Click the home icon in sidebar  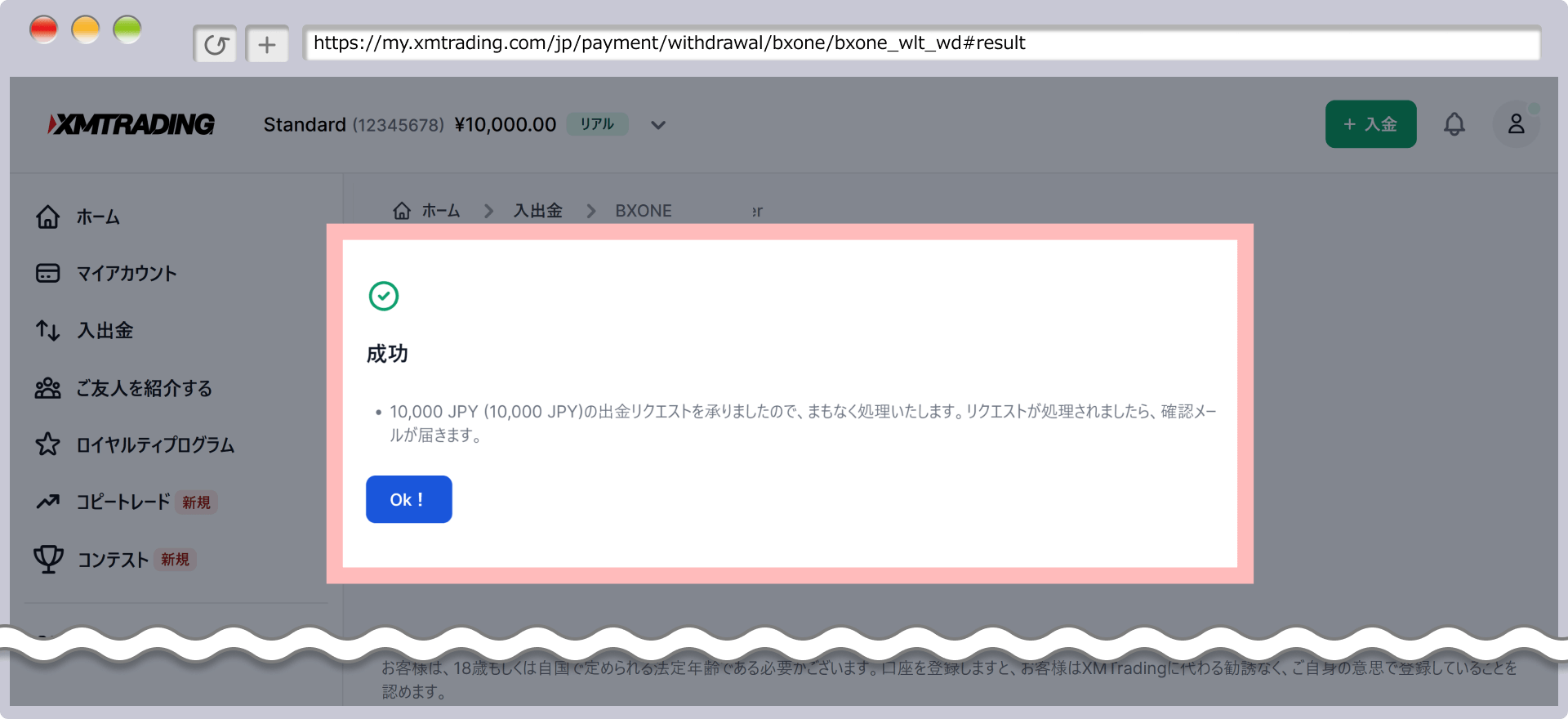click(48, 217)
